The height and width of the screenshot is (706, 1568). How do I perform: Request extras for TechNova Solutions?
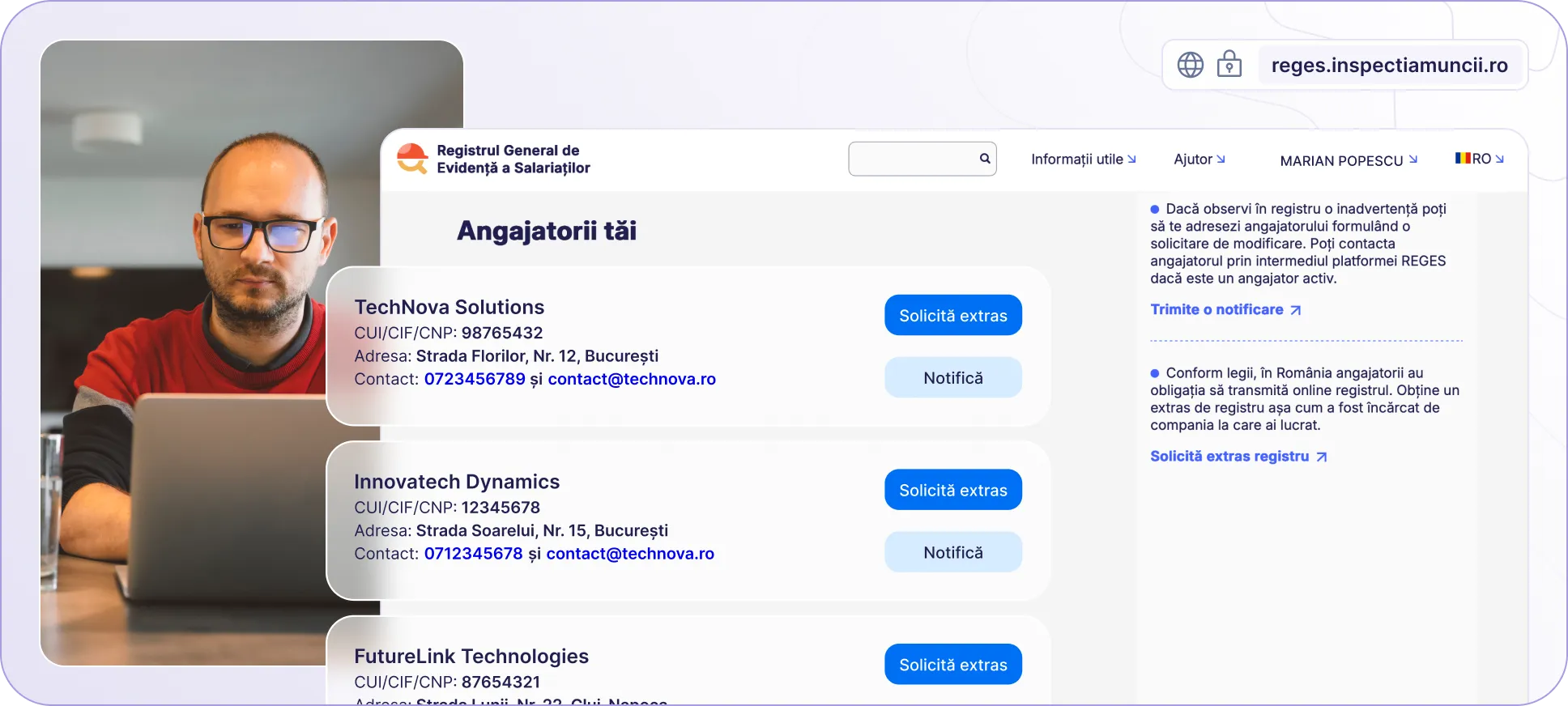click(x=953, y=315)
